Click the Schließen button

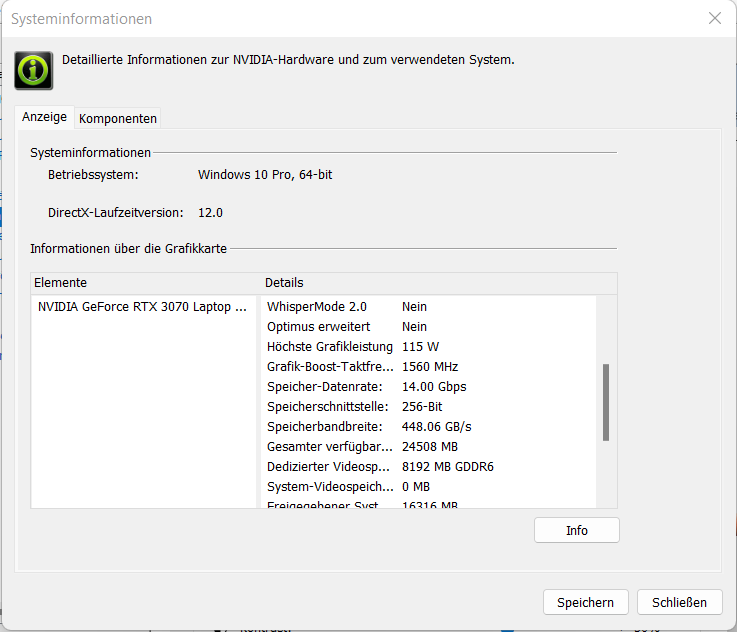point(679,602)
